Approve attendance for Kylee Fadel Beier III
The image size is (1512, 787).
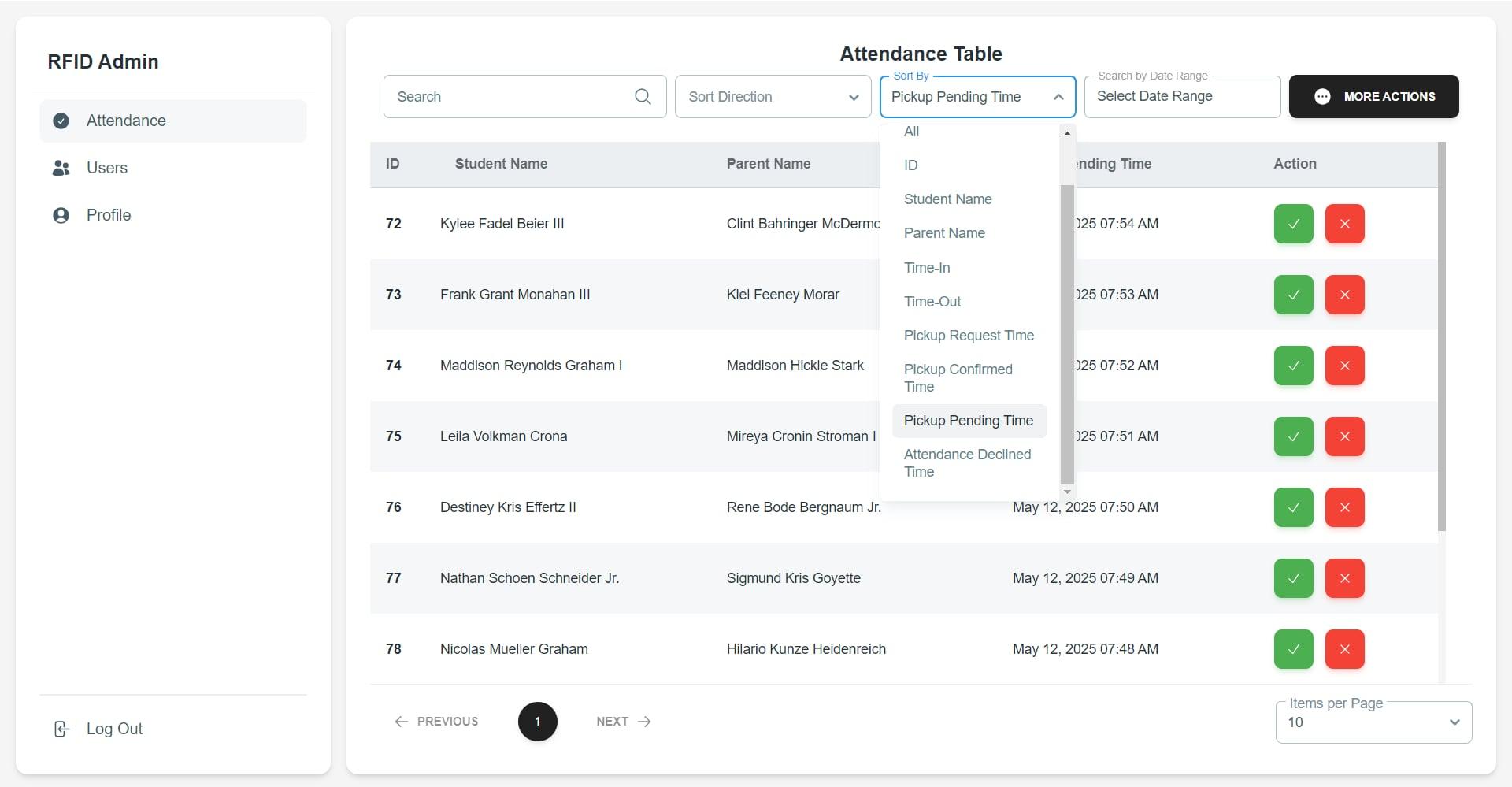[1292, 224]
